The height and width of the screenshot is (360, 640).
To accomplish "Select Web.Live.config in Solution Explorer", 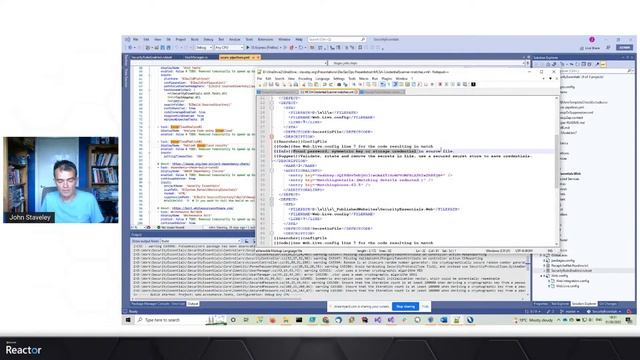I will pyautogui.click(x=567, y=286).
